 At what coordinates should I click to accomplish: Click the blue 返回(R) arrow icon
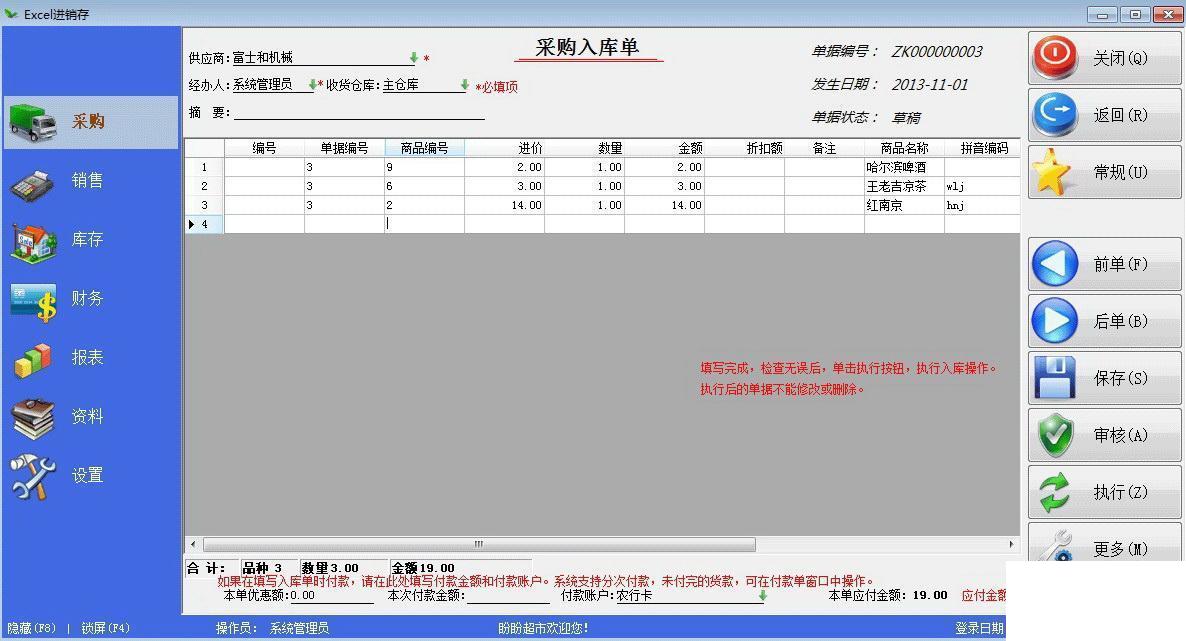click(1056, 114)
